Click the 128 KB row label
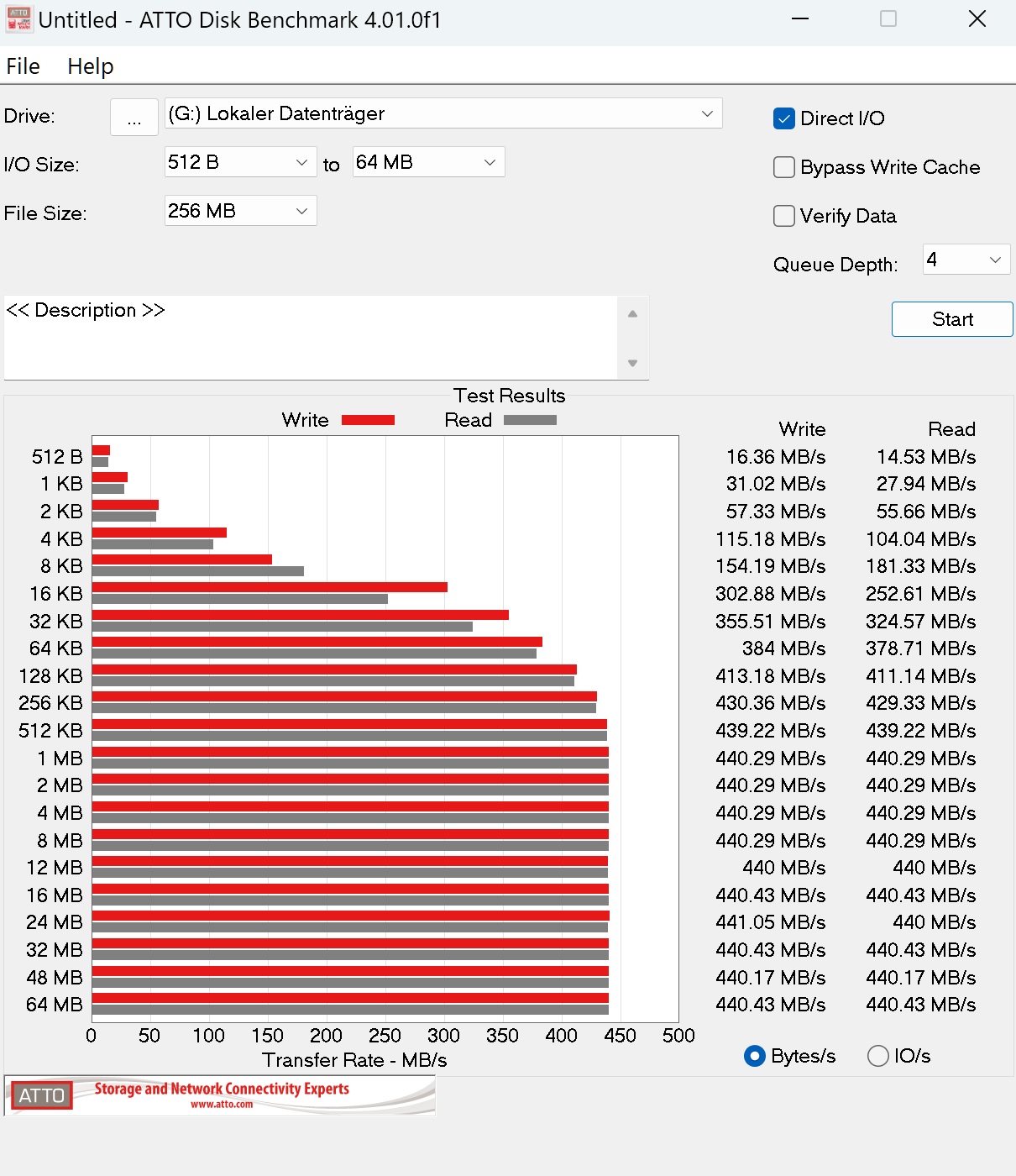This screenshot has width=1016, height=1176. click(x=51, y=676)
